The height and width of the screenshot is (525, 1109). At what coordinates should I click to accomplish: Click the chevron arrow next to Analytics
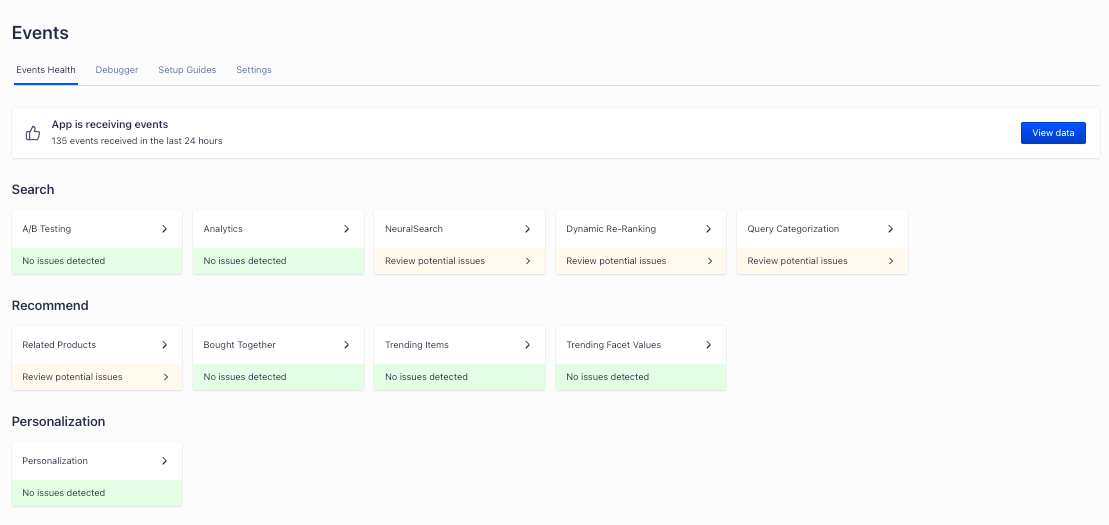346,229
